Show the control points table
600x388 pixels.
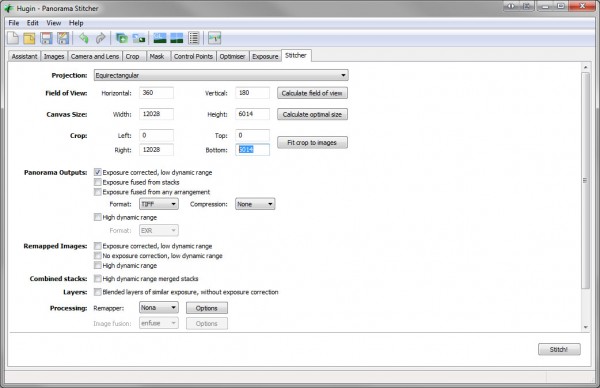coord(194,38)
